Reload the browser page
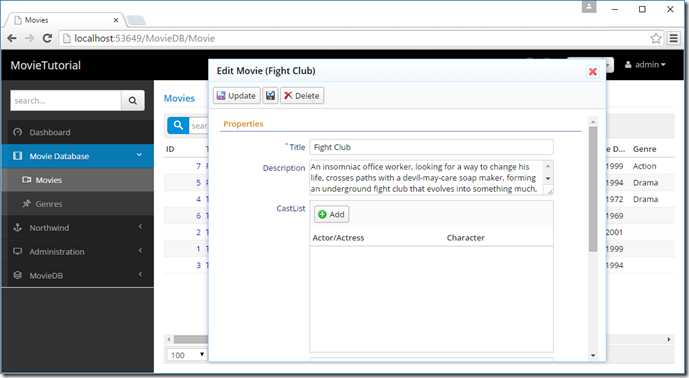 click(47, 38)
